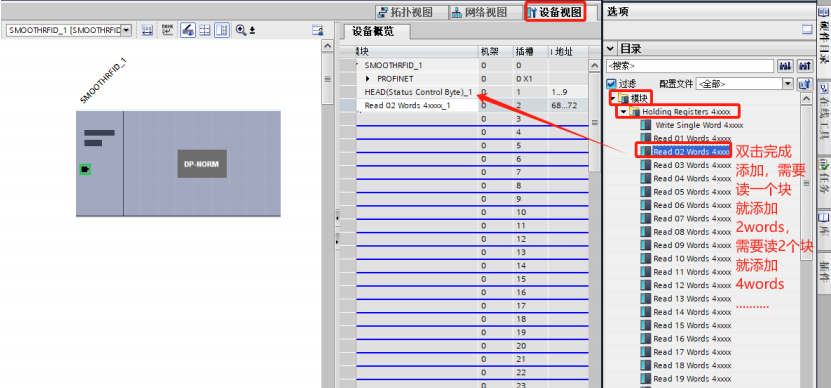The width and height of the screenshot is (831, 388).
Task: Click the search upward icon in catalog
Action: 804,66
